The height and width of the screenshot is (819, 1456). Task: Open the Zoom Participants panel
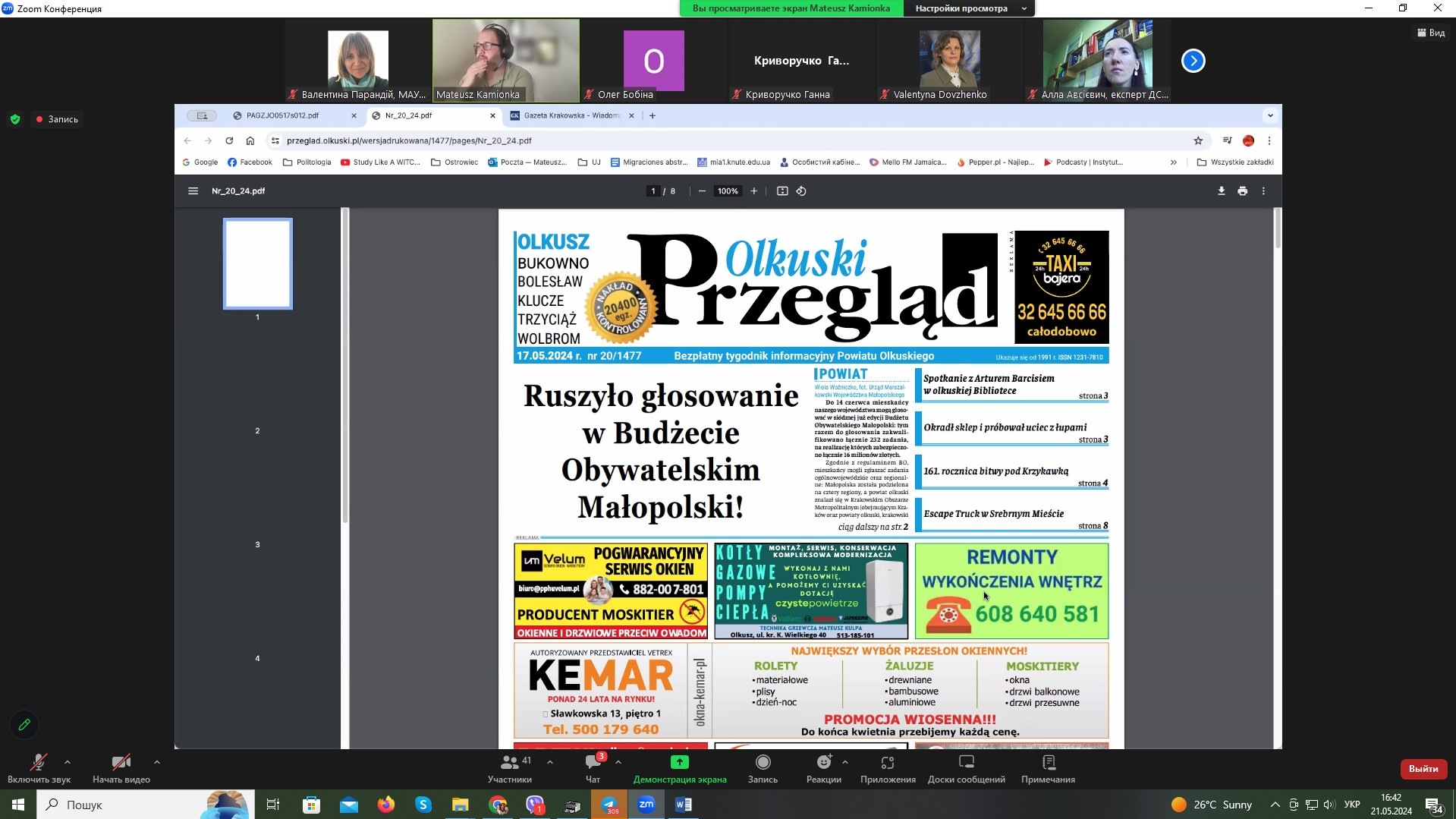pyautogui.click(x=510, y=763)
